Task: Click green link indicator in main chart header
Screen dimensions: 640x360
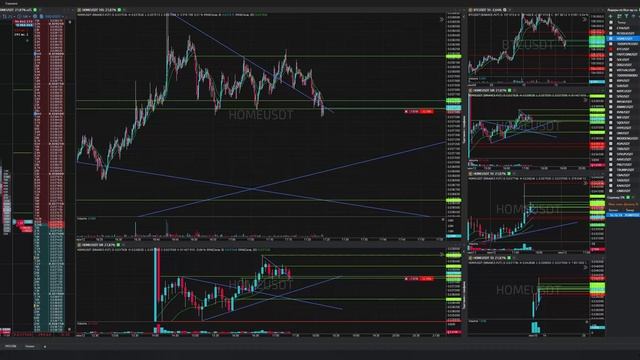Action: (119, 10)
